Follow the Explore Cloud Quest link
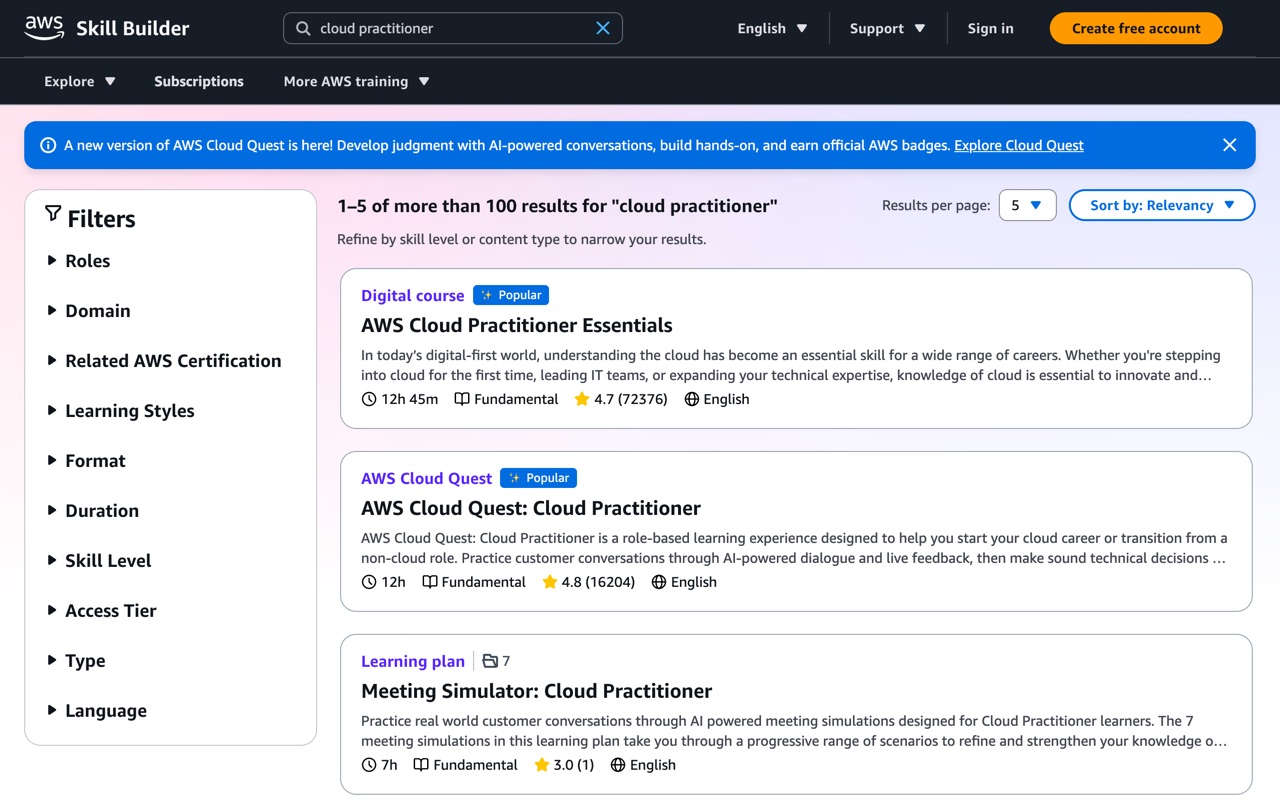The width and height of the screenshot is (1280, 800). point(1019,145)
